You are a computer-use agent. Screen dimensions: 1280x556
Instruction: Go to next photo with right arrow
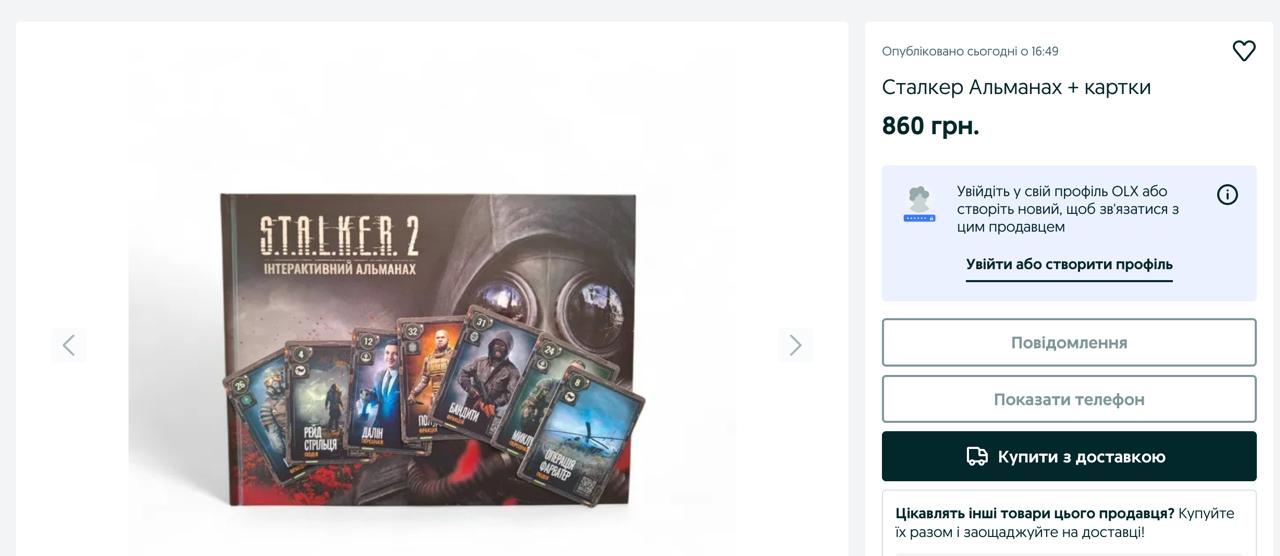point(795,345)
